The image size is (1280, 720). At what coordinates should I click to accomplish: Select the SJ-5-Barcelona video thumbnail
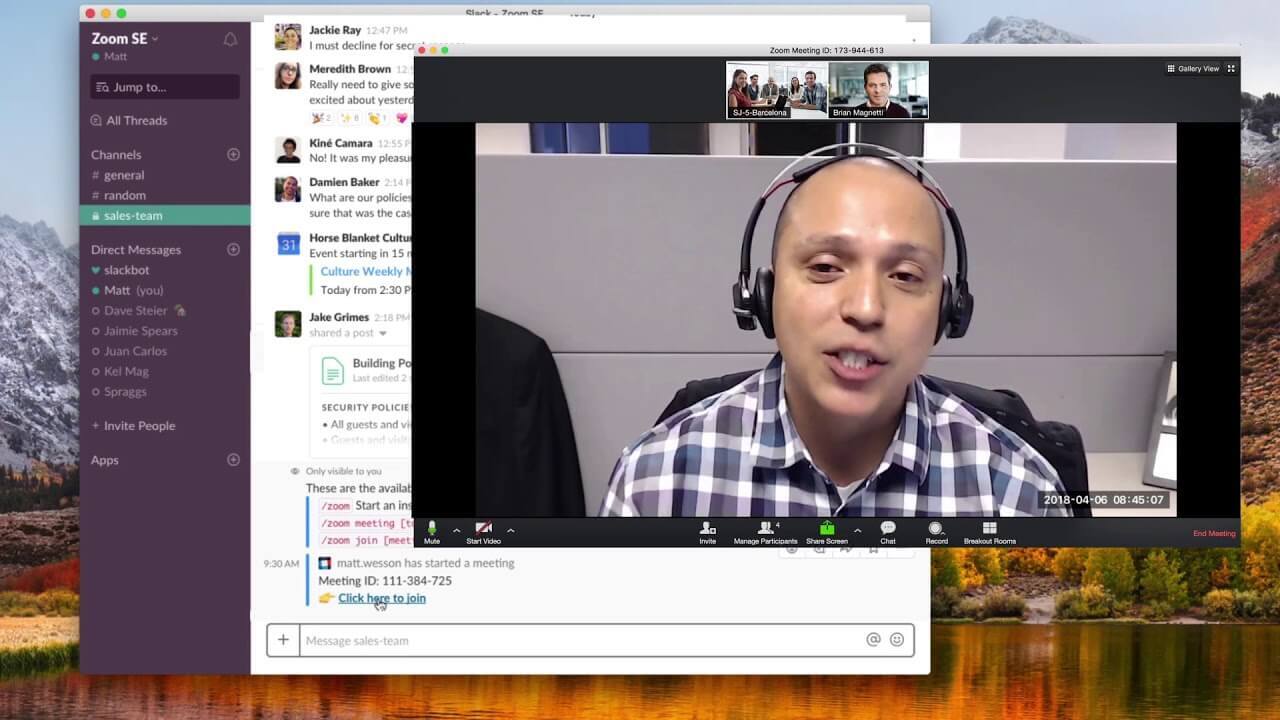(777, 90)
